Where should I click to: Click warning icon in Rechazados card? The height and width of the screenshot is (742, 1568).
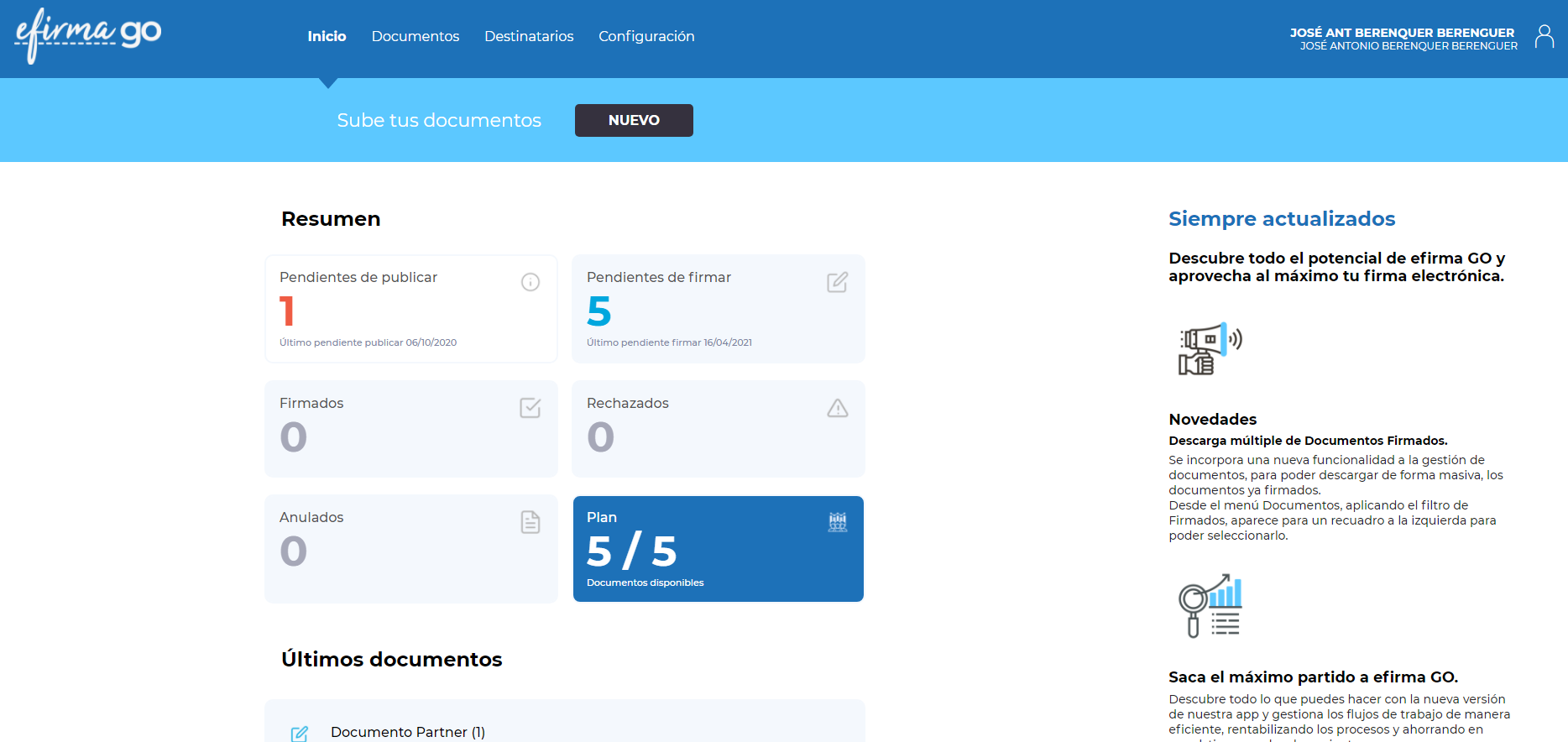[x=838, y=408]
